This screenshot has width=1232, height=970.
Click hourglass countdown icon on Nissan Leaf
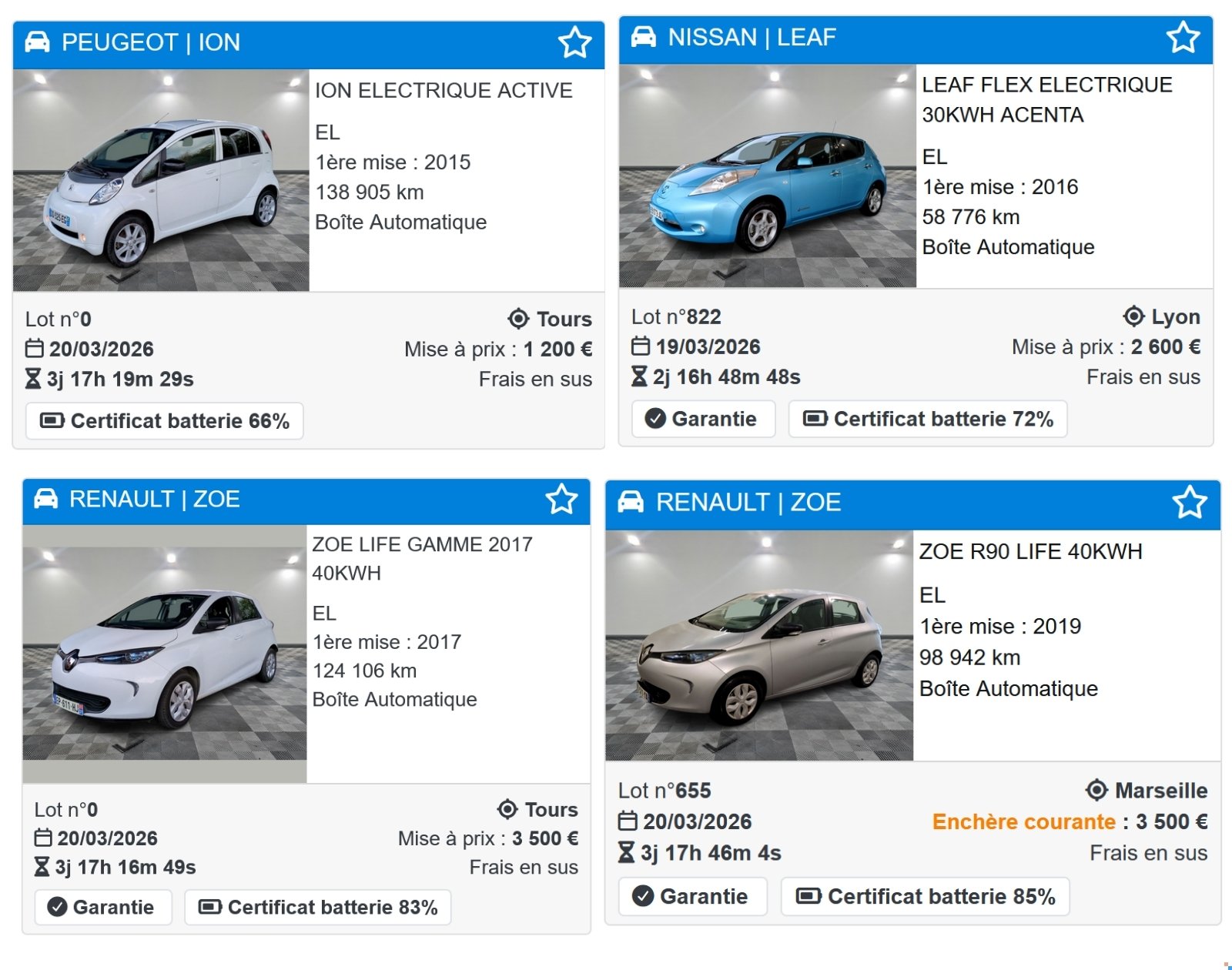tap(639, 376)
